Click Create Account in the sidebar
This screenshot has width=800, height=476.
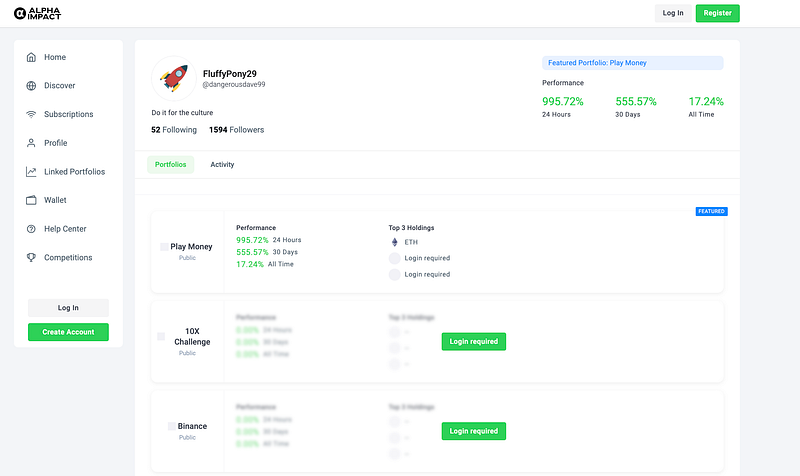pos(68,332)
